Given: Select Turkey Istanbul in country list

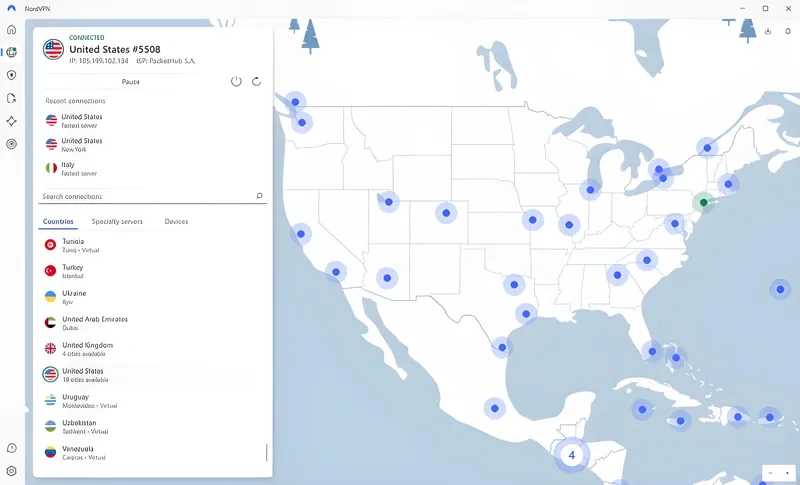Looking at the screenshot, I should pos(73,271).
